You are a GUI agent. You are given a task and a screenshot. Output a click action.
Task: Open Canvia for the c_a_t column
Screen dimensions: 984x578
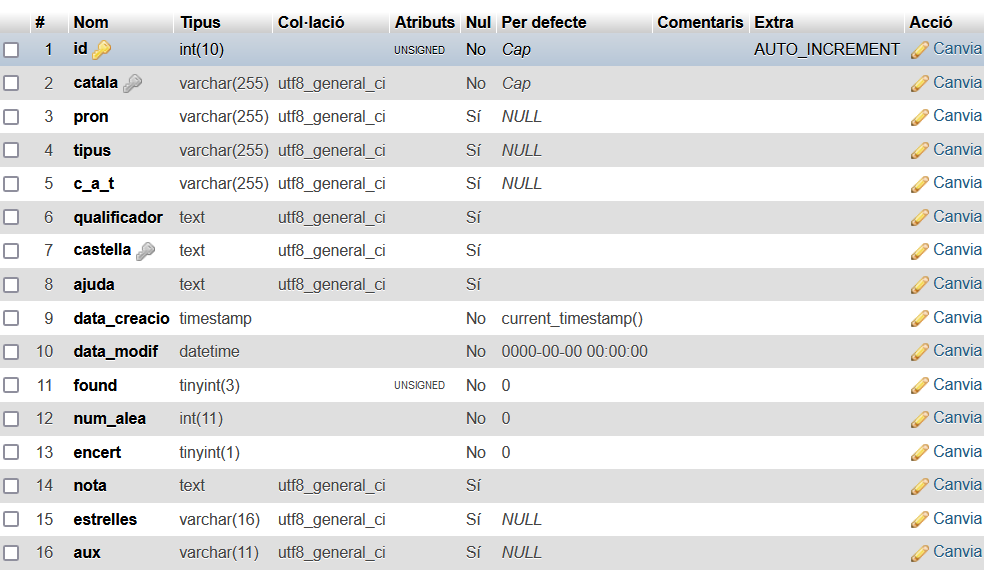(957, 183)
